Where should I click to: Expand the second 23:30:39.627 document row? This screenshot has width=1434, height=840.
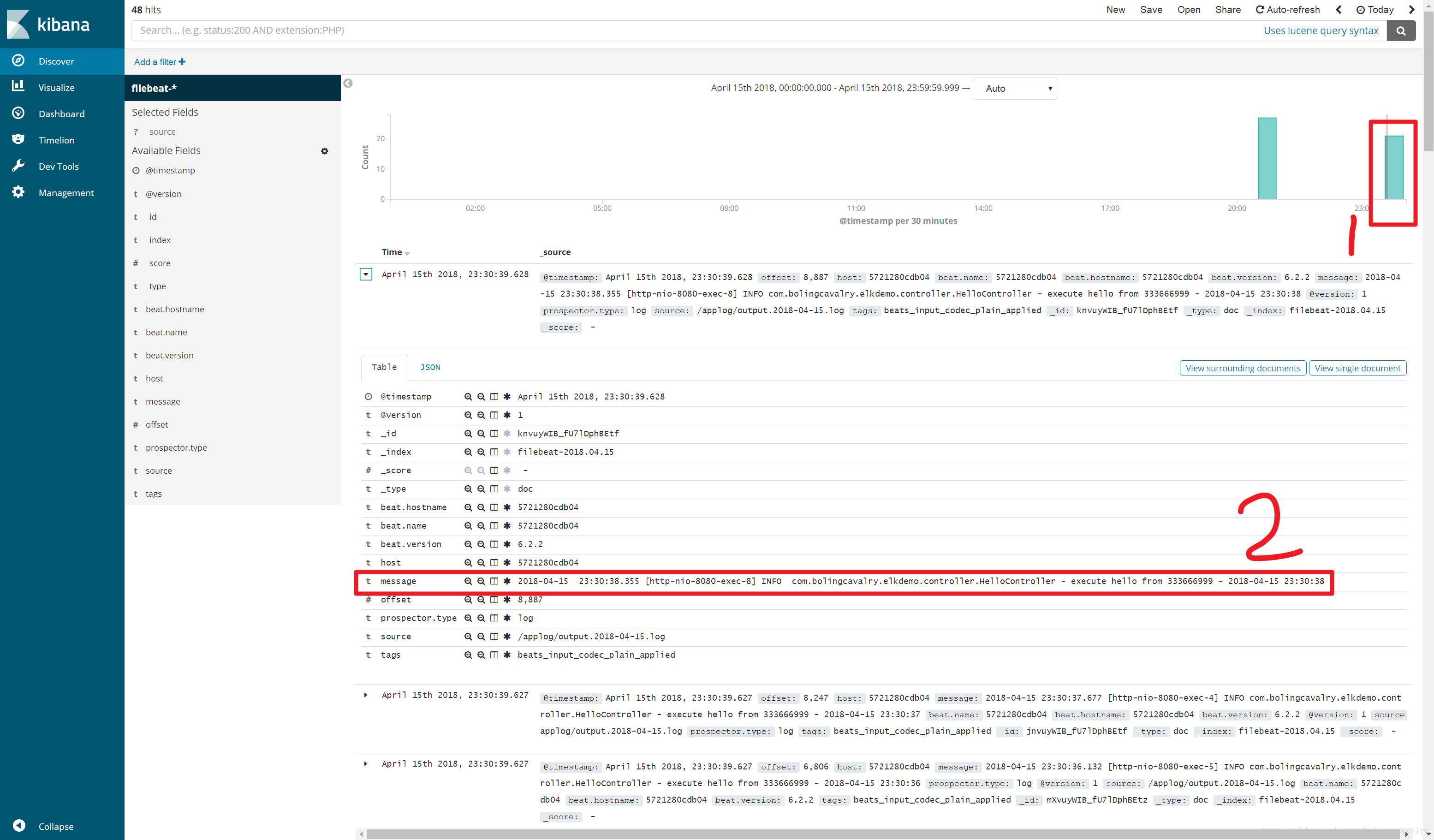pyautogui.click(x=365, y=764)
